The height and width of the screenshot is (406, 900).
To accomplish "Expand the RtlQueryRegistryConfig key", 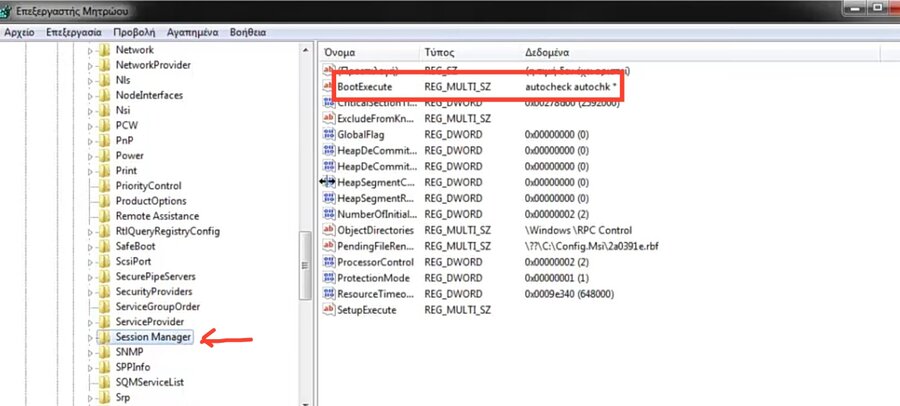I will 90,231.
